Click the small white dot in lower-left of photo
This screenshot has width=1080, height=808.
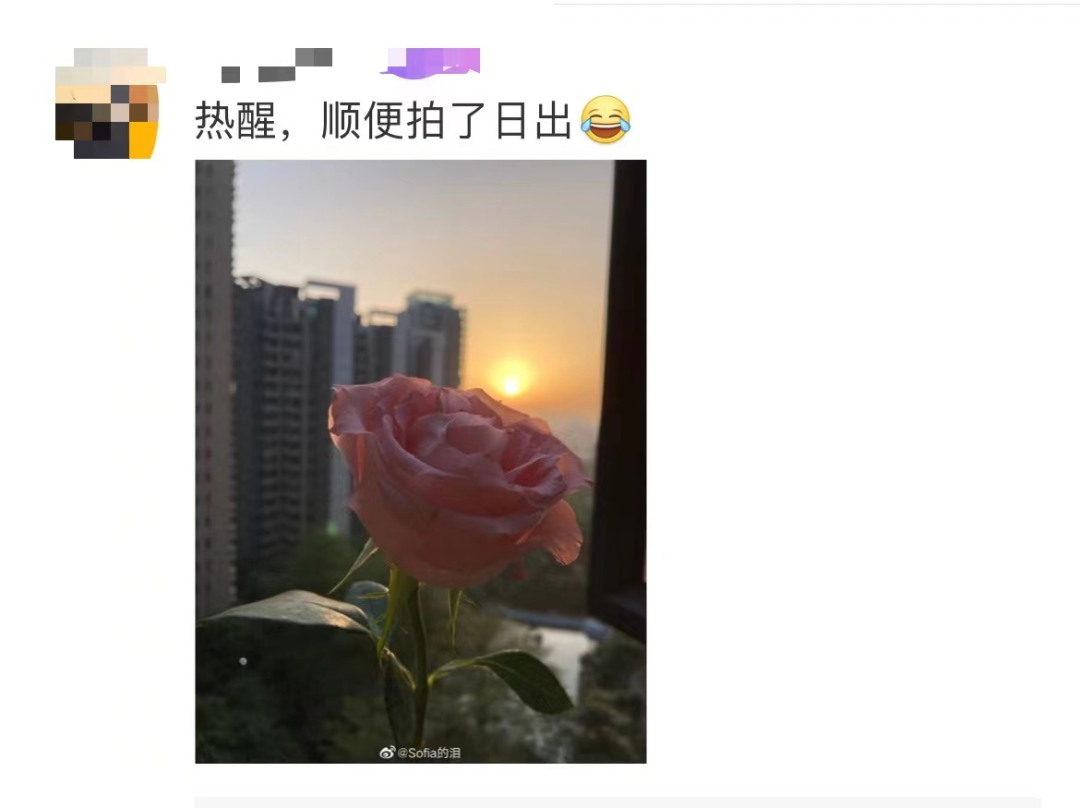(243, 661)
